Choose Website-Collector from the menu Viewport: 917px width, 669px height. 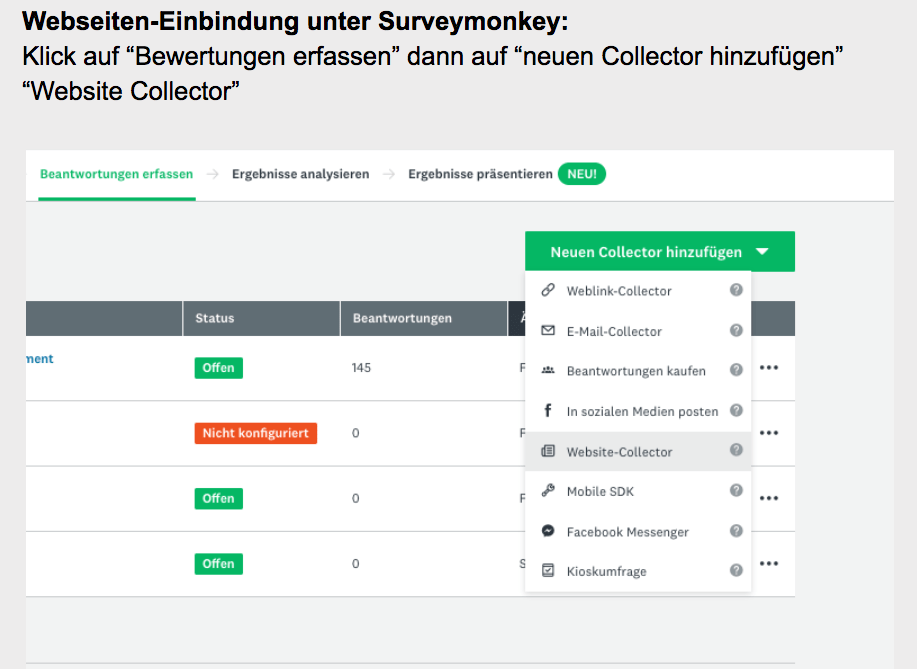click(x=619, y=452)
